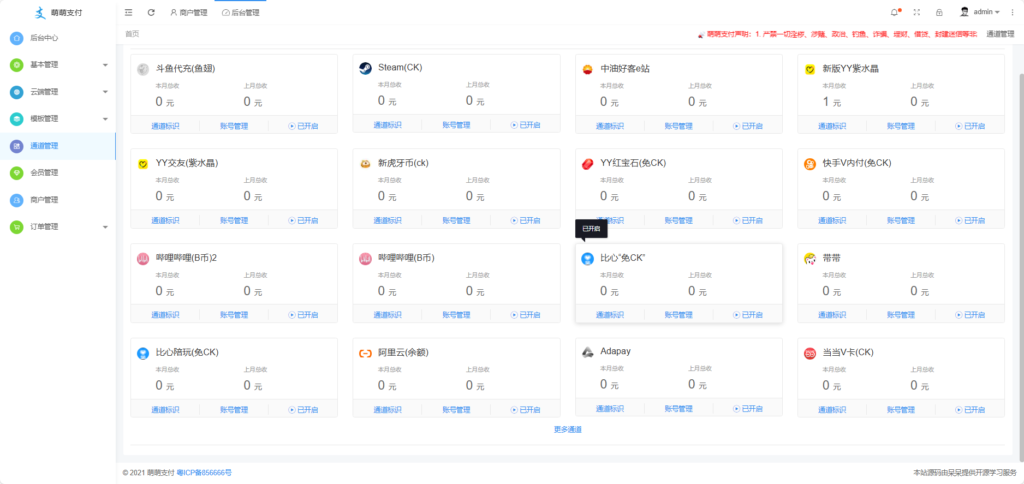Click the 新虎牙币(ck) channel logo

pos(366,163)
